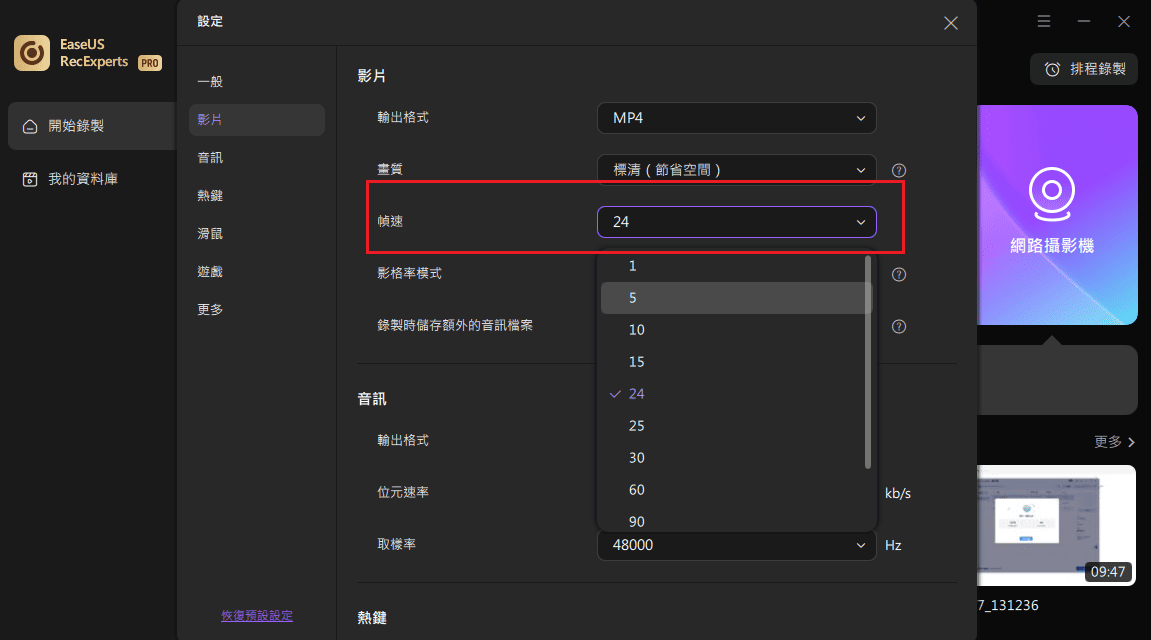Viewport: 1151px width, 640px height.
Task: Open the hamburger menu icon in main window
Action: click(1044, 21)
